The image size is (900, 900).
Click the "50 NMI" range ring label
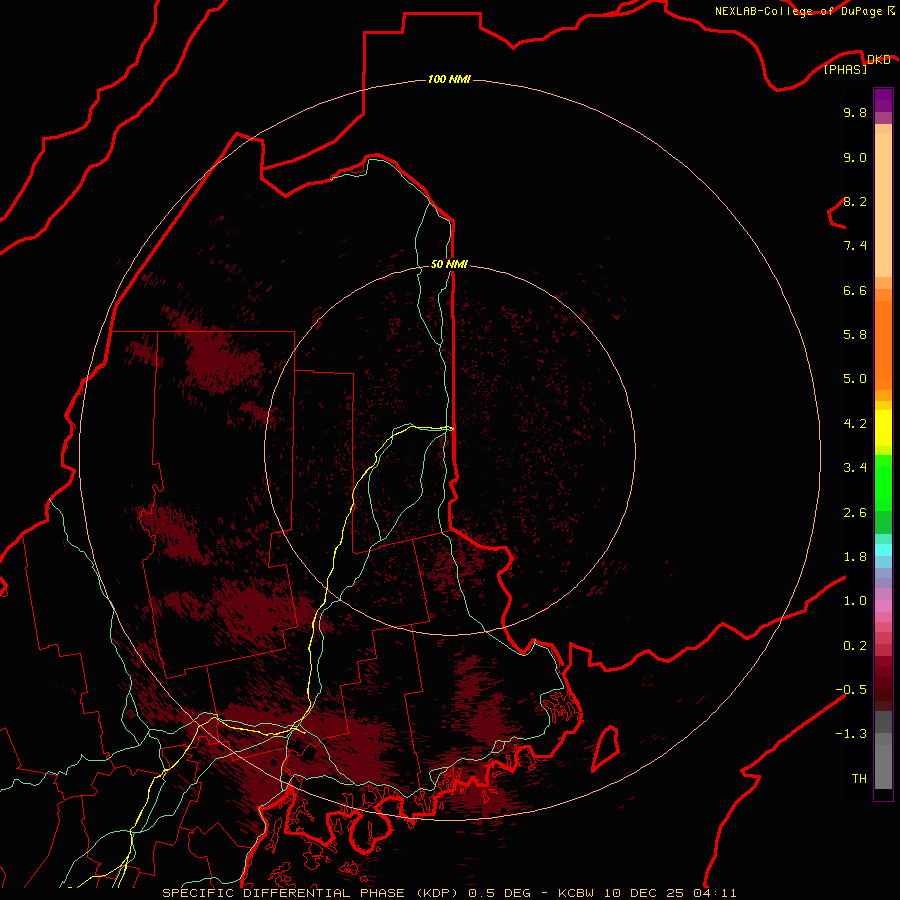pos(449,264)
